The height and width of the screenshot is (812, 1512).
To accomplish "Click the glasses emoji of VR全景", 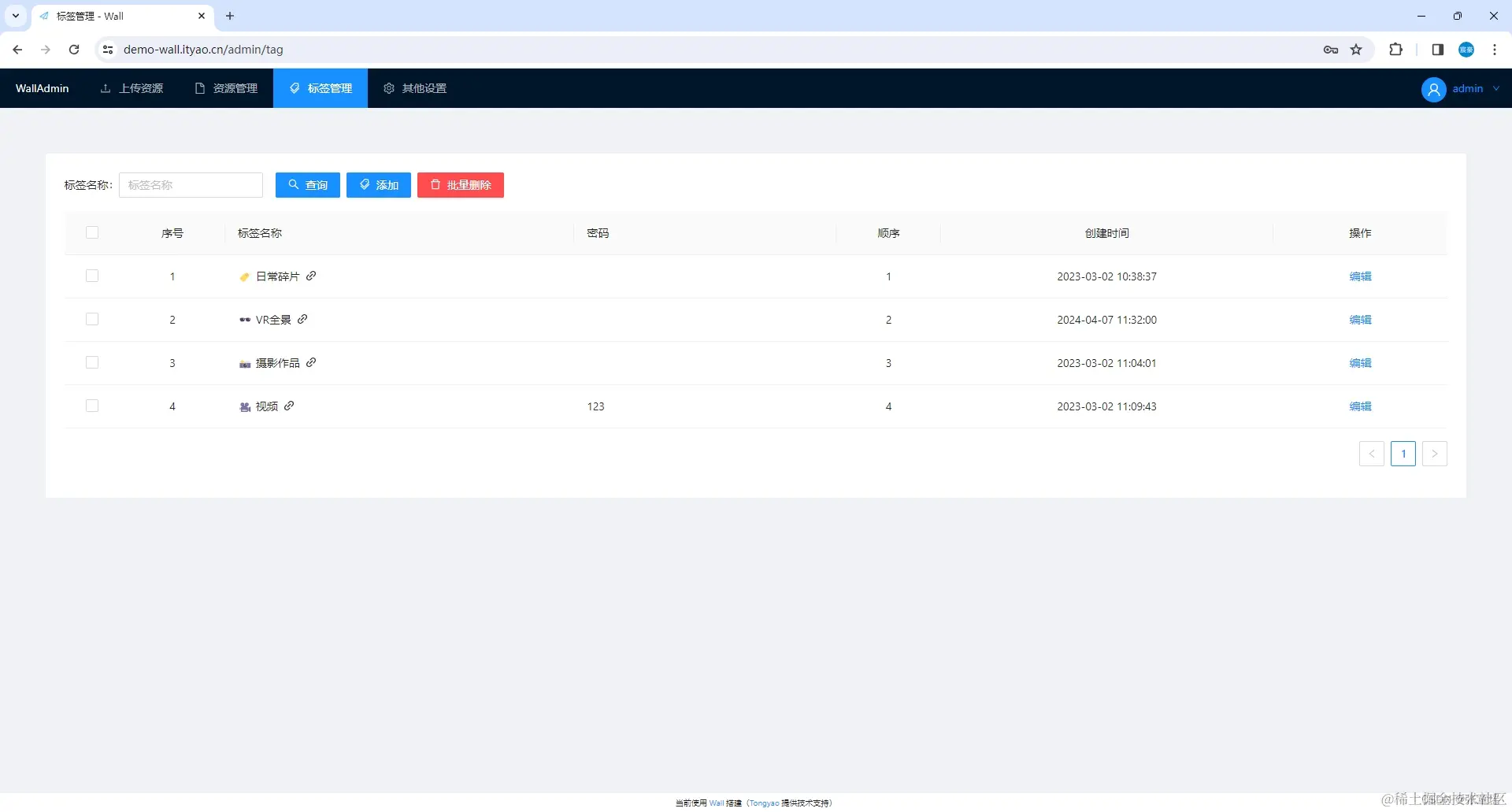I will click(x=245, y=320).
